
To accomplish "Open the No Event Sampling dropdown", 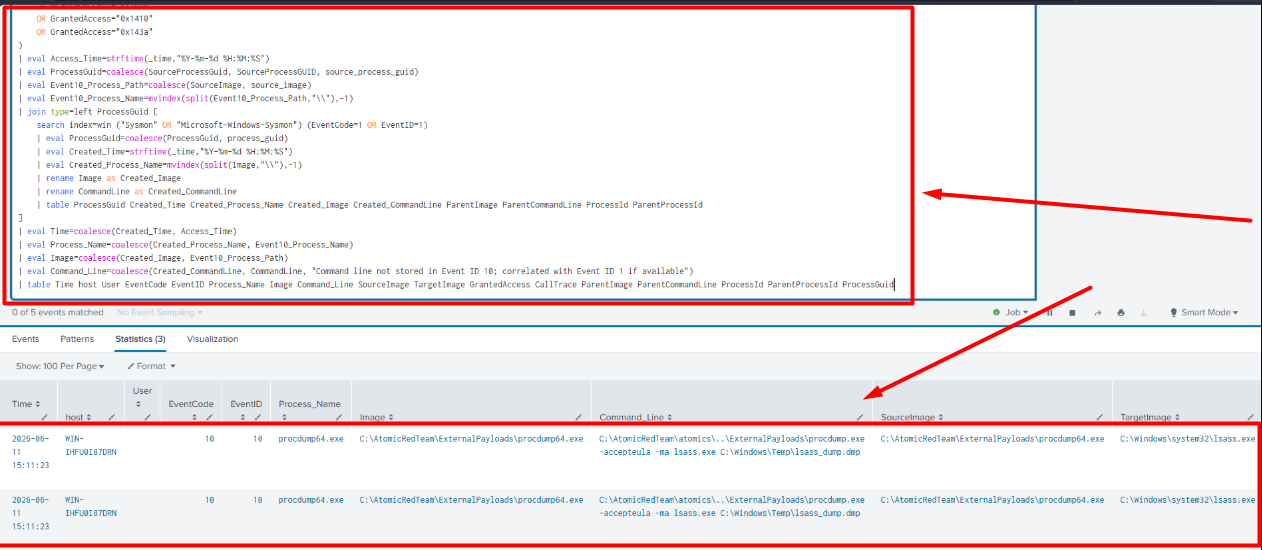I will pyautogui.click(x=160, y=313).
